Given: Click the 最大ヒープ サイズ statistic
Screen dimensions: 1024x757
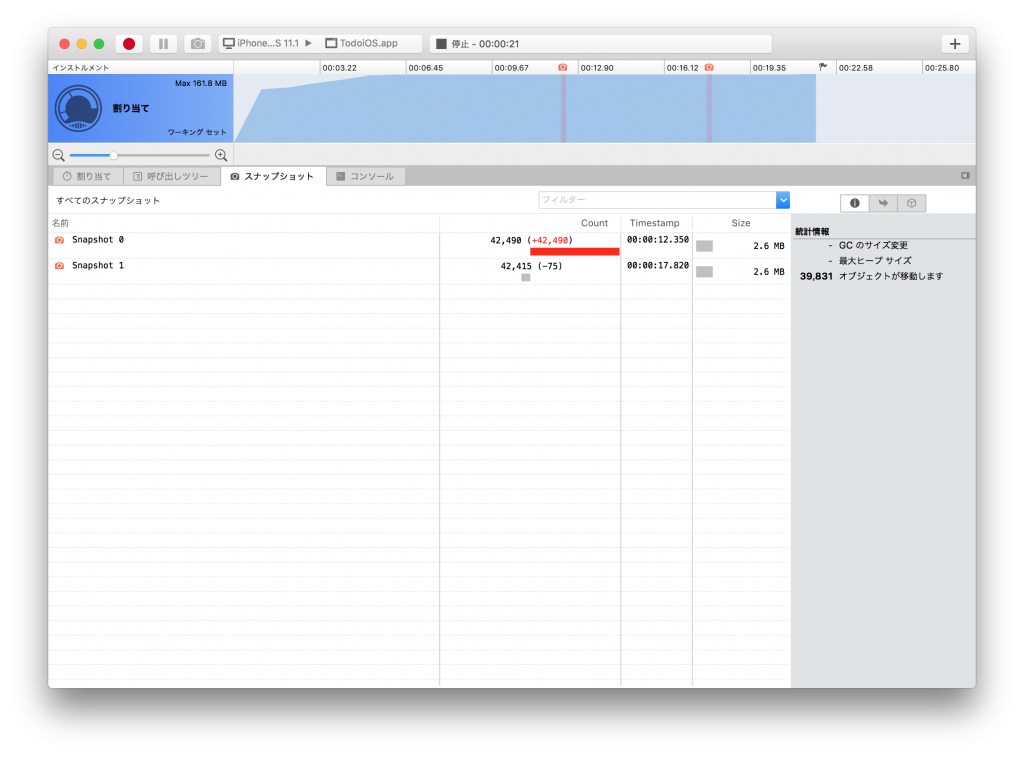Looking at the screenshot, I should 875,261.
